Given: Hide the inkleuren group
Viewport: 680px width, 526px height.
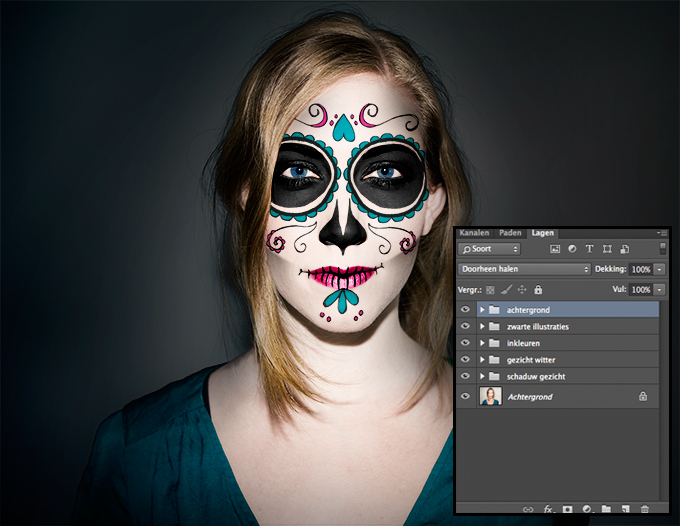Looking at the screenshot, I should tap(465, 343).
